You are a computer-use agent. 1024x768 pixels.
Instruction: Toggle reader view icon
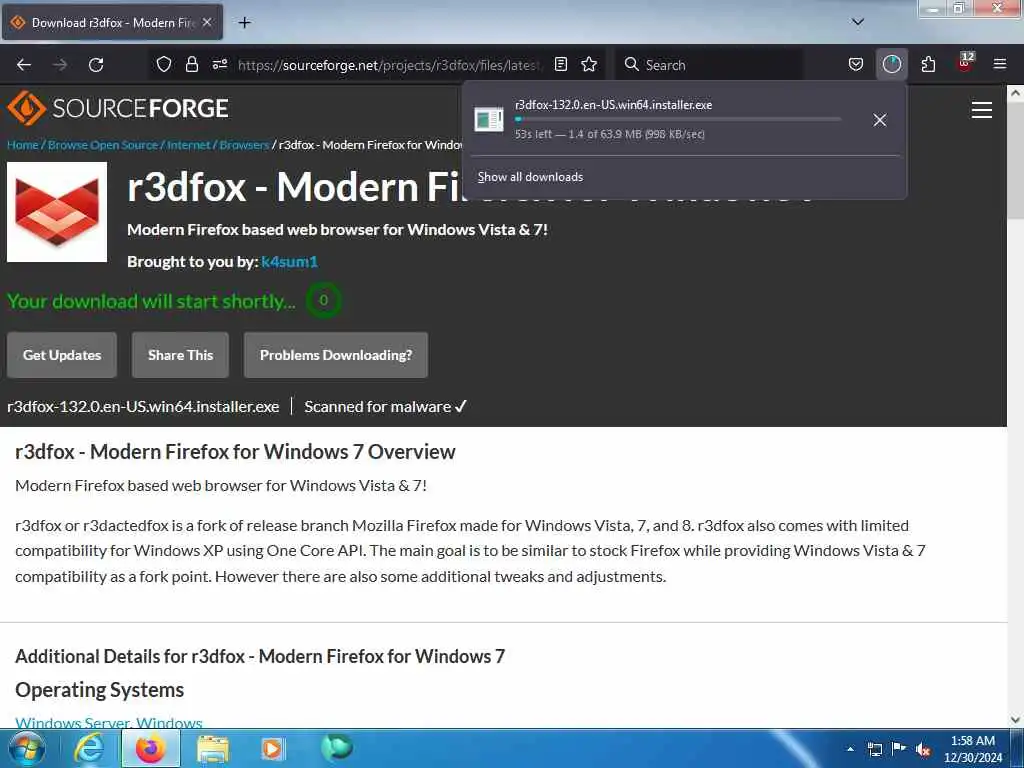pos(560,64)
